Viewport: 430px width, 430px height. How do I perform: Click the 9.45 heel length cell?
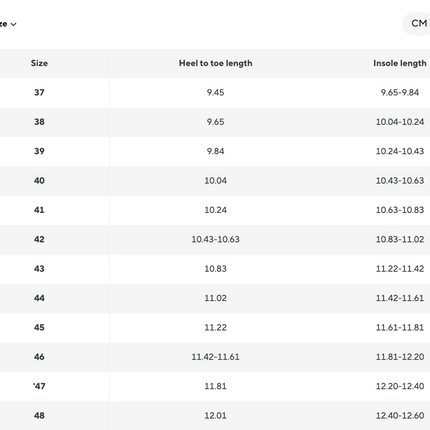(215, 93)
